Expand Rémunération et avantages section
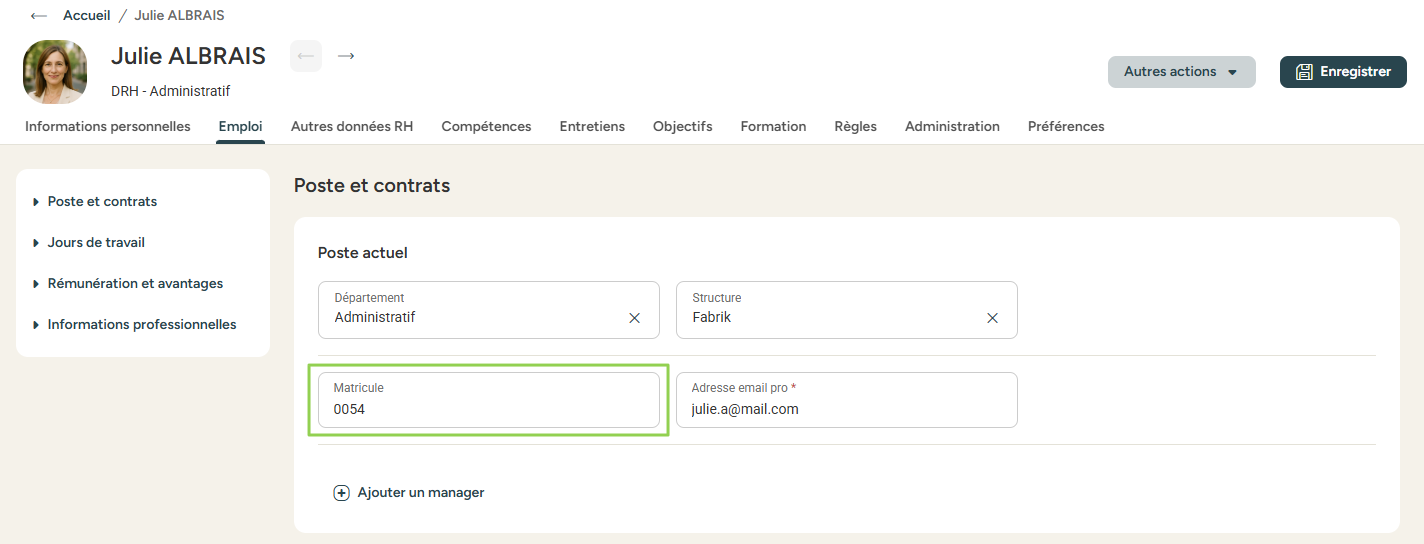The height and width of the screenshot is (544, 1424). 135,283
